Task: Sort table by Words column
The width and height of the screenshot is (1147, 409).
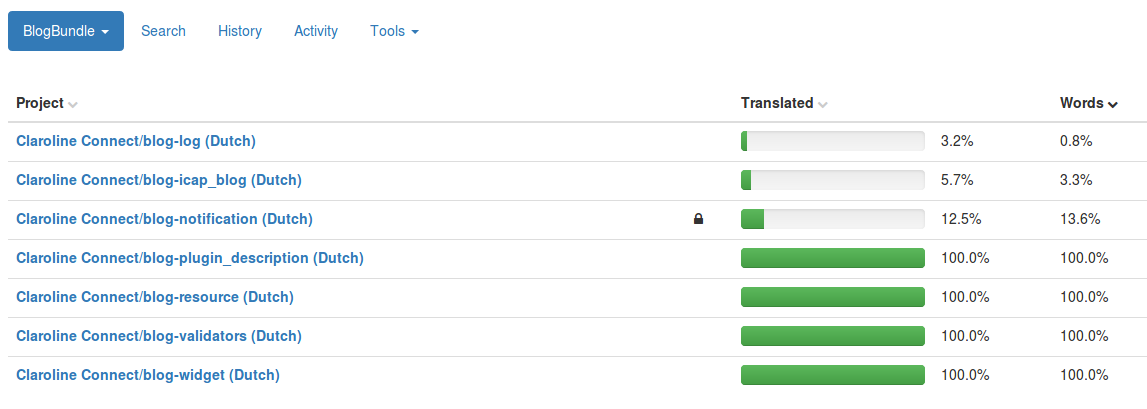Action: tap(1081, 103)
